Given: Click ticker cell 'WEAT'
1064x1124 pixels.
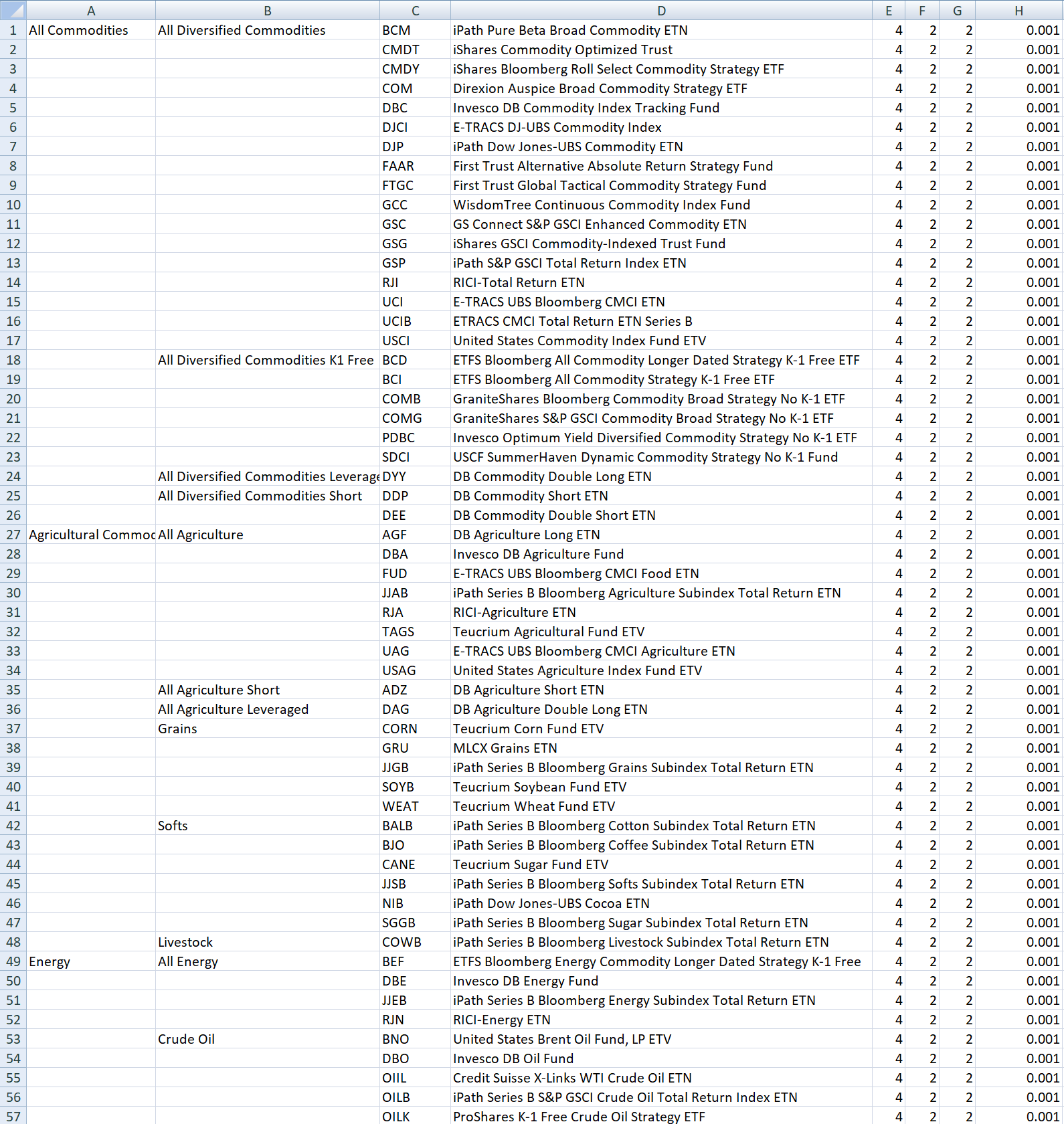Looking at the screenshot, I should click(415, 806).
